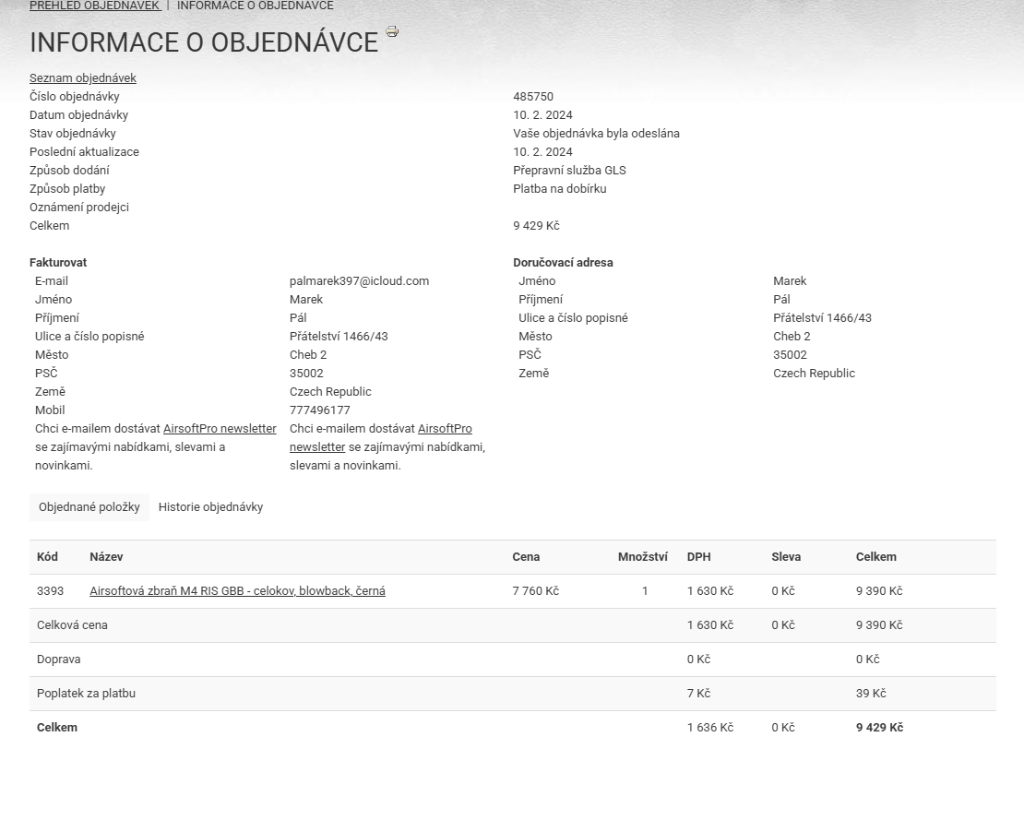Switch to the Historie objednávky tab
This screenshot has height=820, width=1024.
[x=210, y=507]
